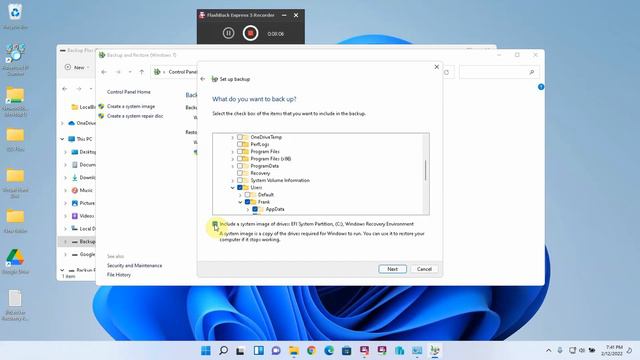Tick the ProgramData folder checkbox
The width and height of the screenshot is (640, 360).
click(x=240, y=166)
